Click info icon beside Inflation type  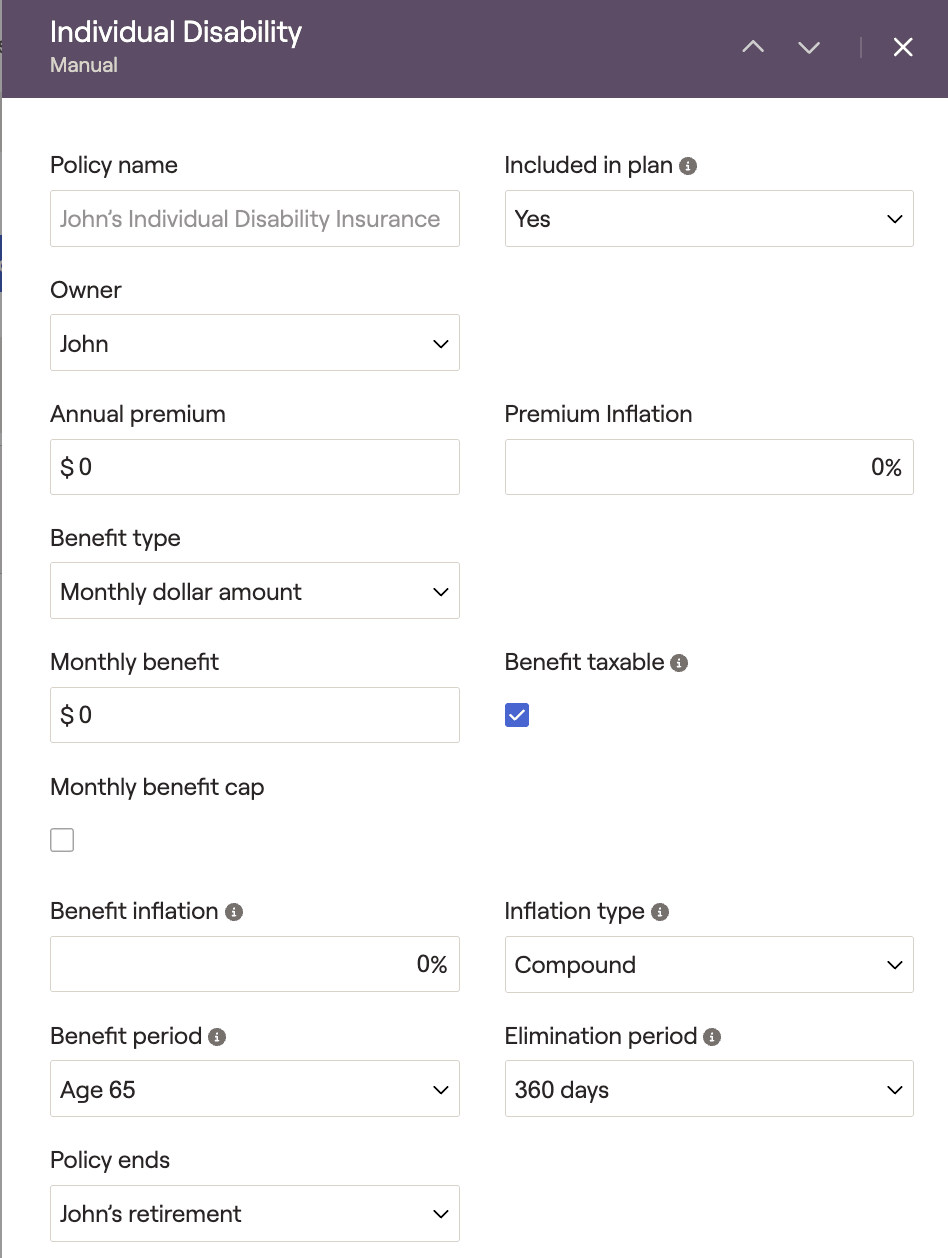pyautogui.click(x=660, y=912)
